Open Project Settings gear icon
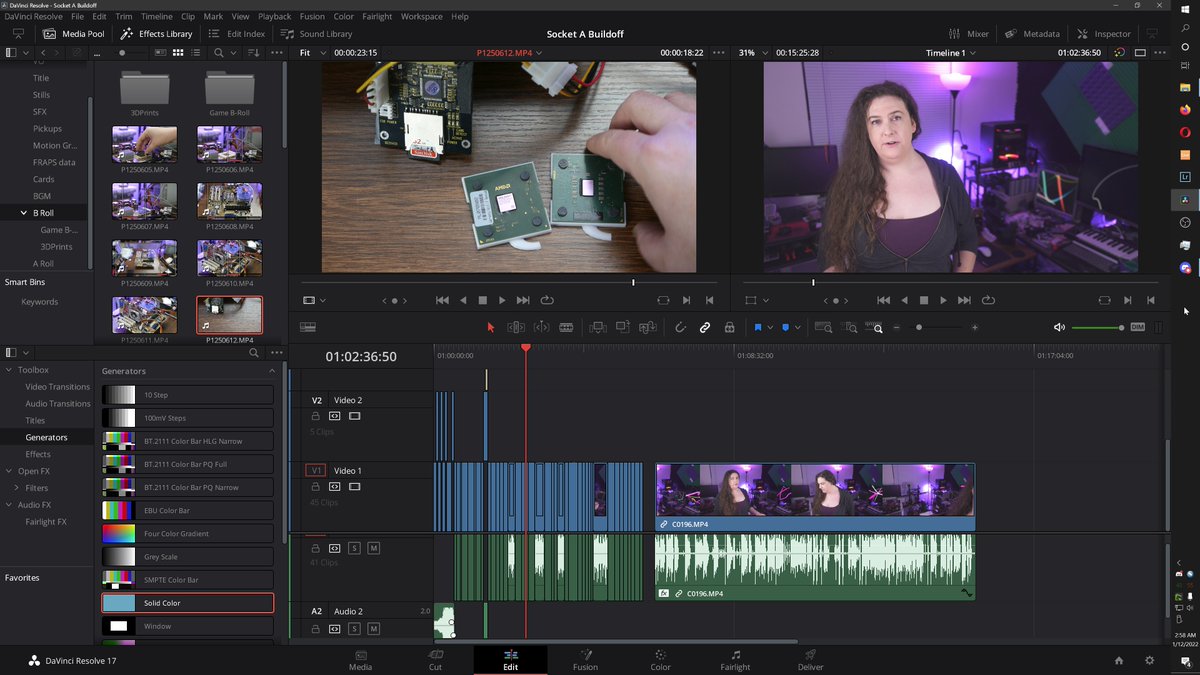This screenshot has width=1200, height=675. (x=1150, y=661)
